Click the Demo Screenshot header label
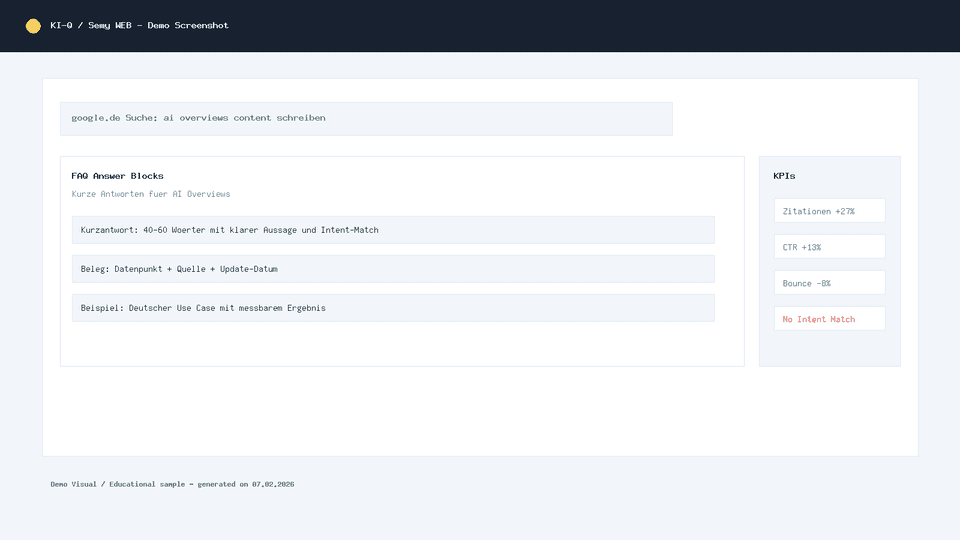The image size is (960, 540). pos(188,26)
